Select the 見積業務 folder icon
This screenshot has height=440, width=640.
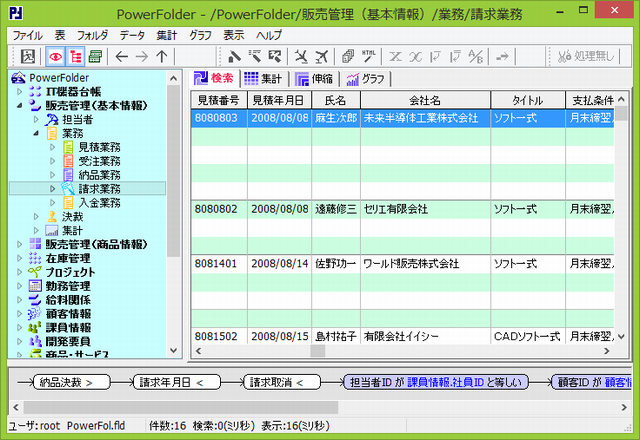tap(68, 147)
